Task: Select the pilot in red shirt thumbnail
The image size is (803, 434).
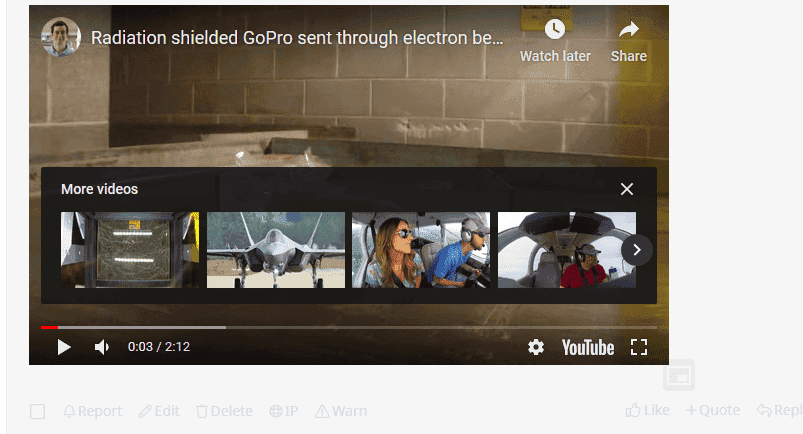Action: pos(567,250)
